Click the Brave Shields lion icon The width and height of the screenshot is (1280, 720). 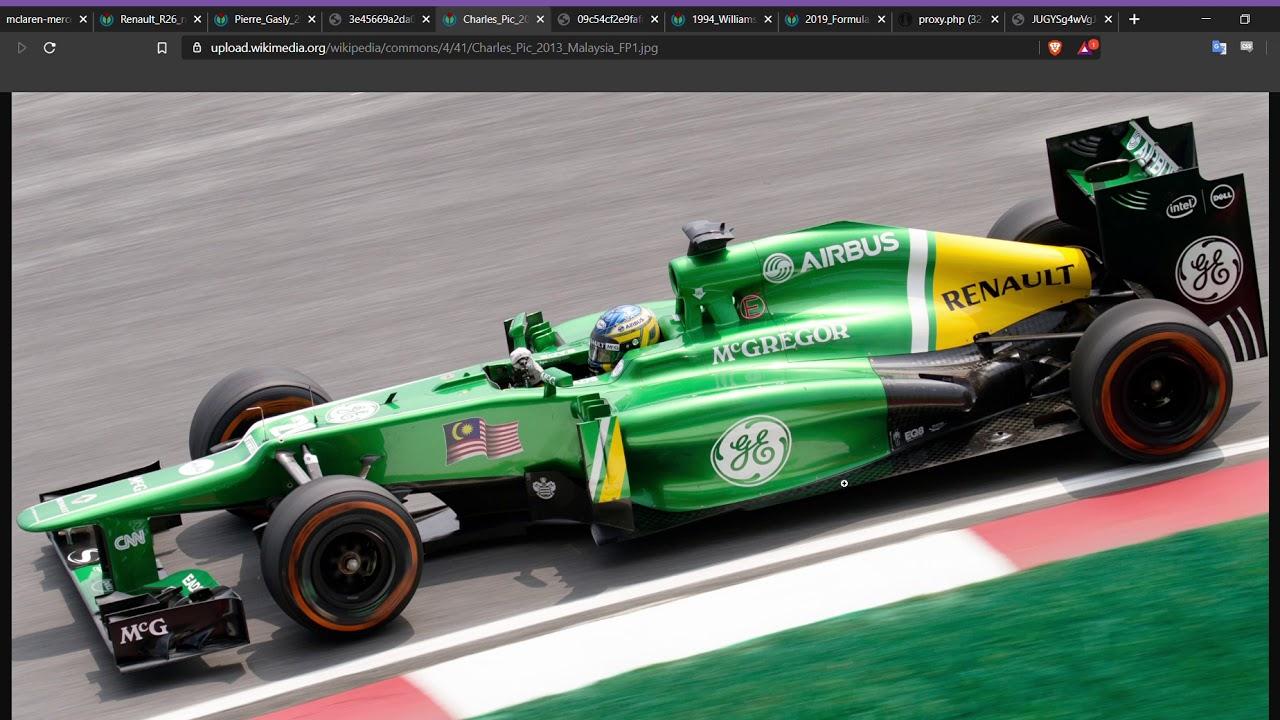pyautogui.click(x=1055, y=47)
